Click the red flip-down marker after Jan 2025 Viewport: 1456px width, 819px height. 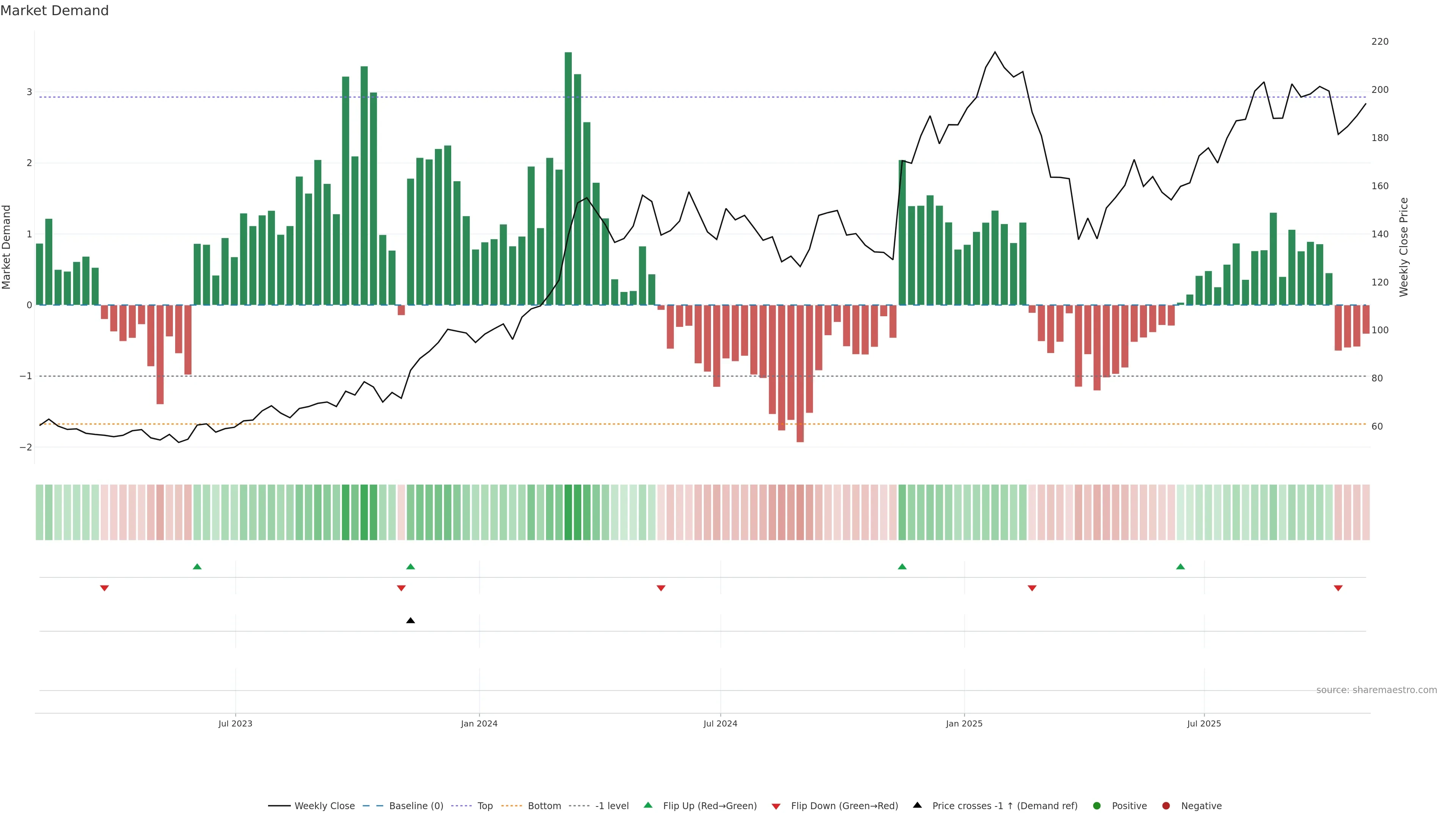click(1031, 588)
